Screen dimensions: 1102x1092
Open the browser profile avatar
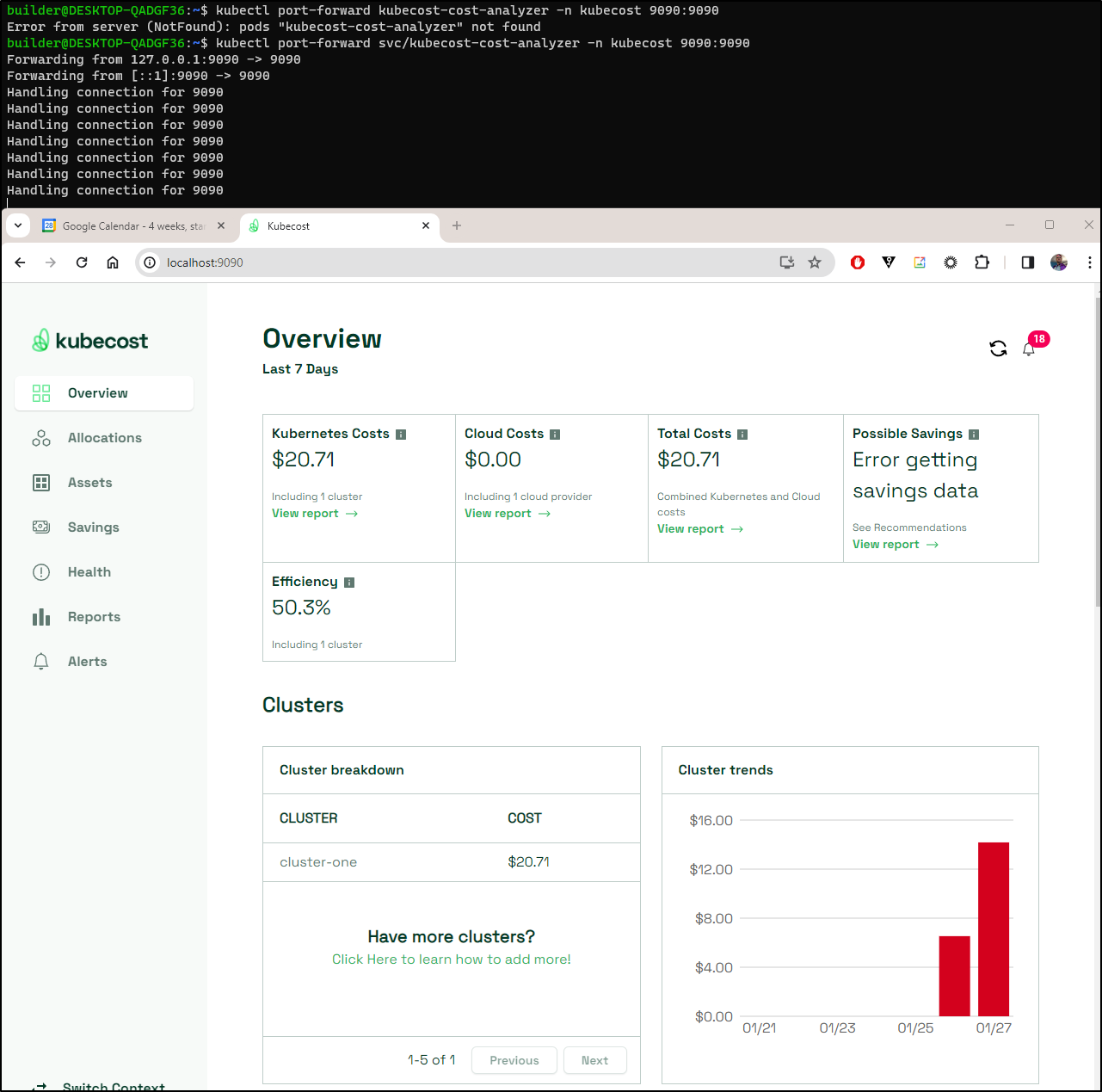pyautogui.click(x=1059, y=262)
